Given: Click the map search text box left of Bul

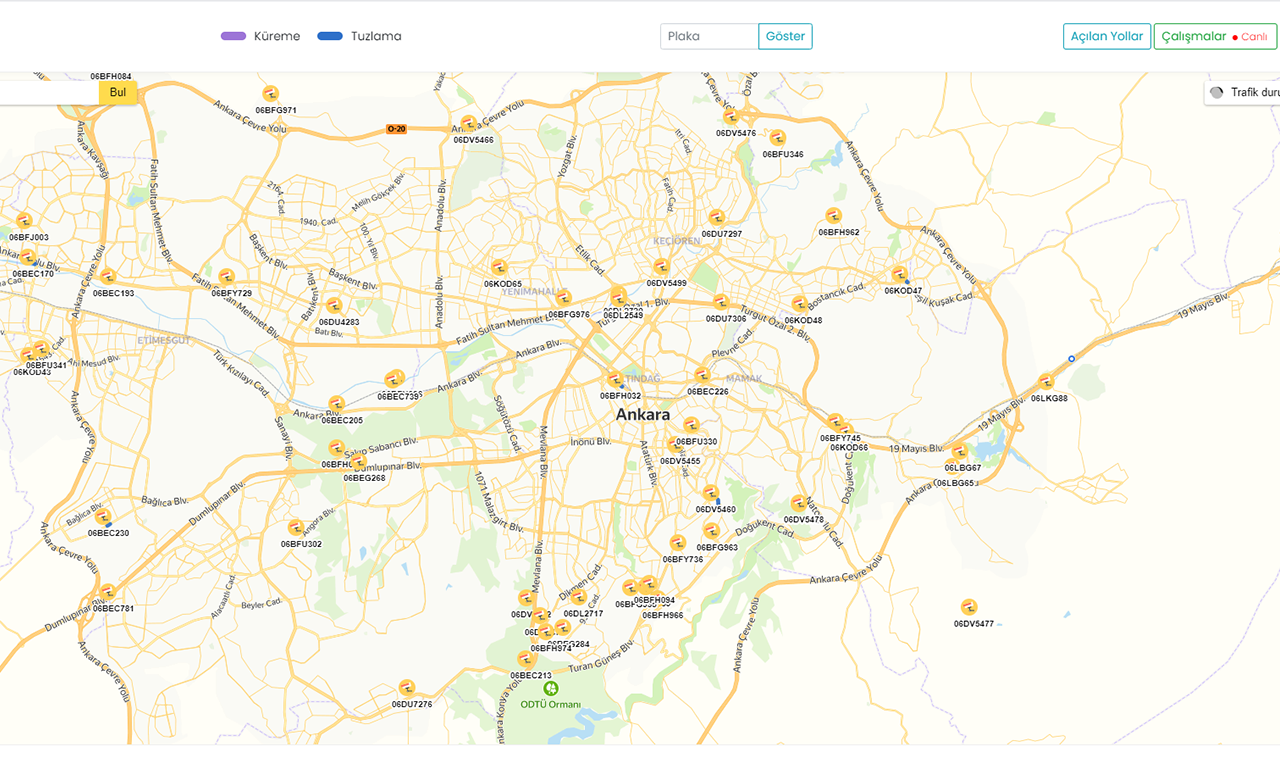Looking at the screenshot, I should [x=49, y=92].
